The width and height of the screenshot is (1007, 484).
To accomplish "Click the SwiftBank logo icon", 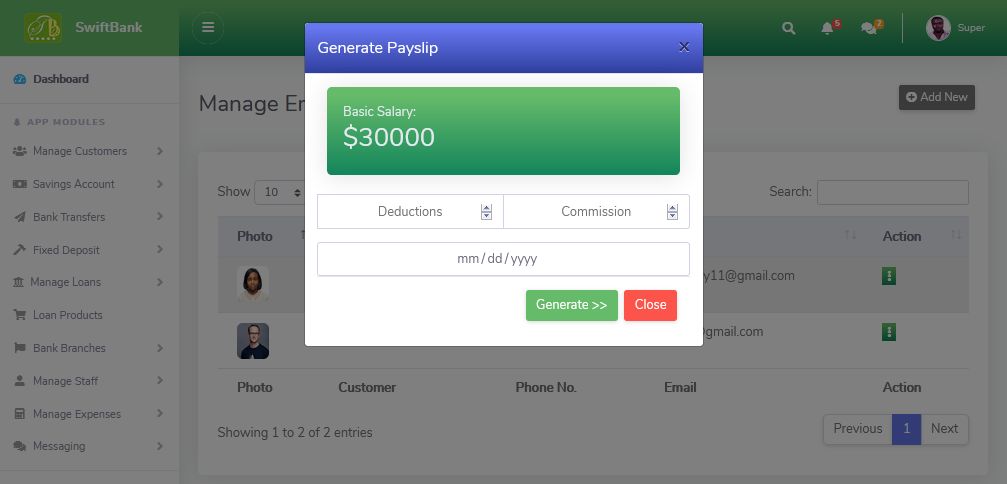I will coord(42,28).
